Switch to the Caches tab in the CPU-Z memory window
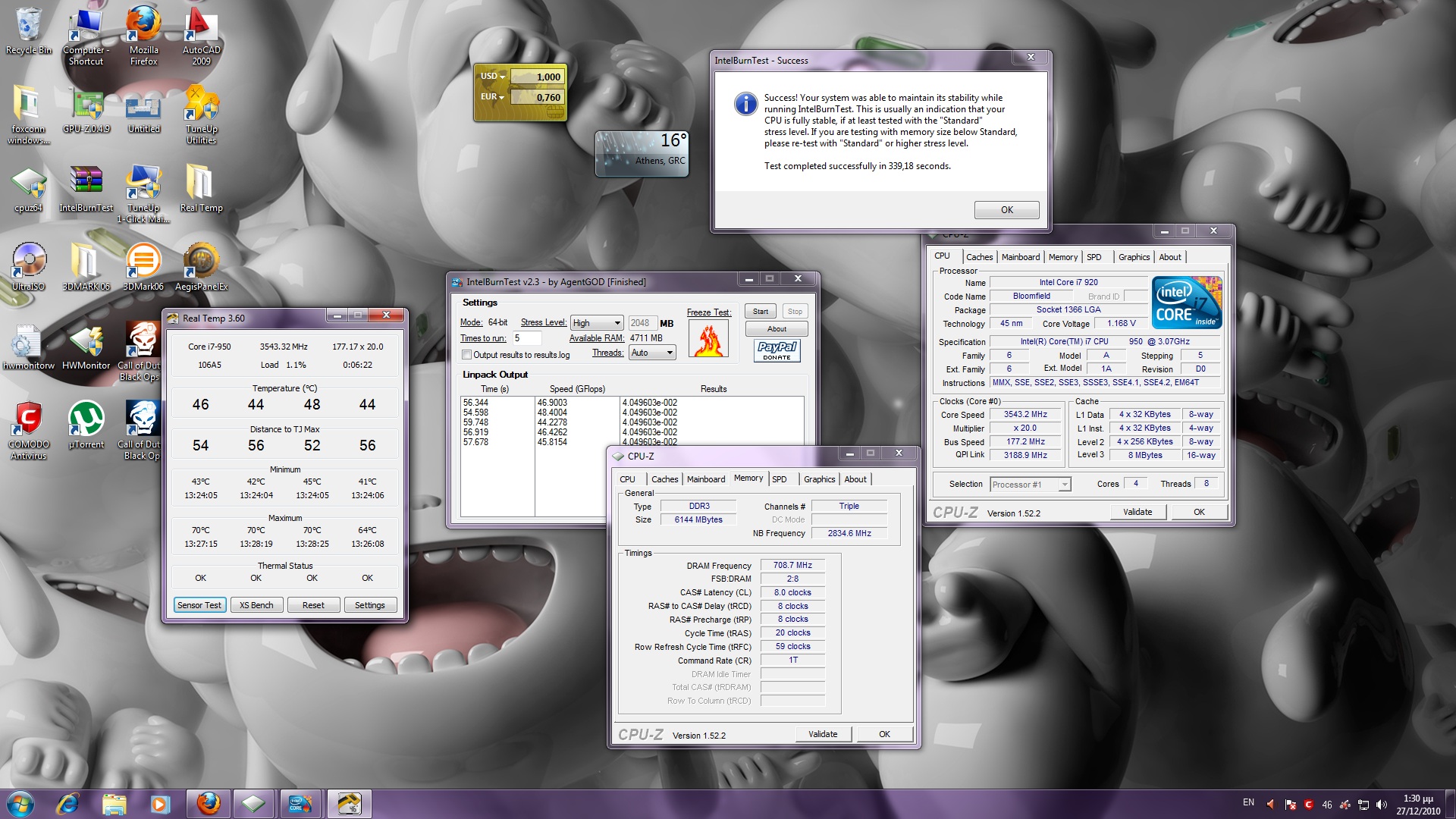 click(664, 479)
